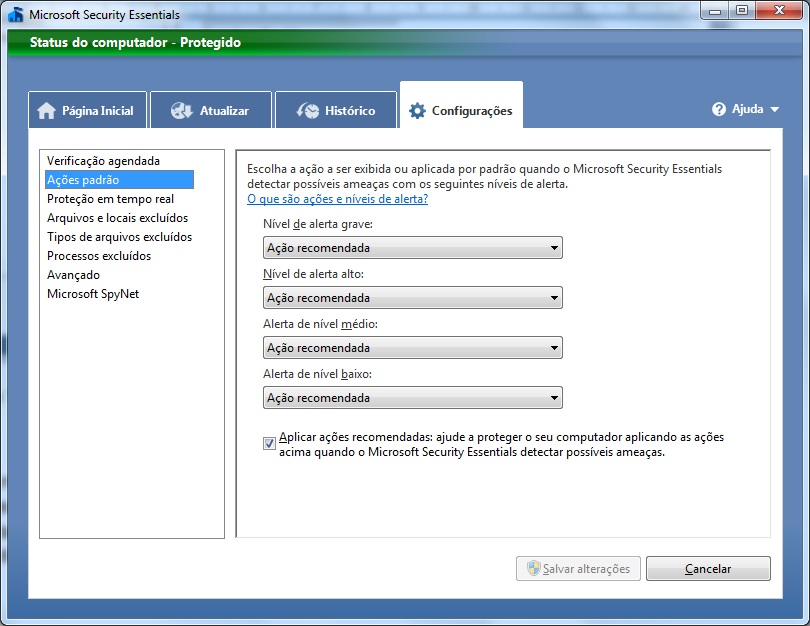The image size is (810, 626).
Task: Click the 'Aplicar ações recomendadas' description text
Action: (501, 444)
